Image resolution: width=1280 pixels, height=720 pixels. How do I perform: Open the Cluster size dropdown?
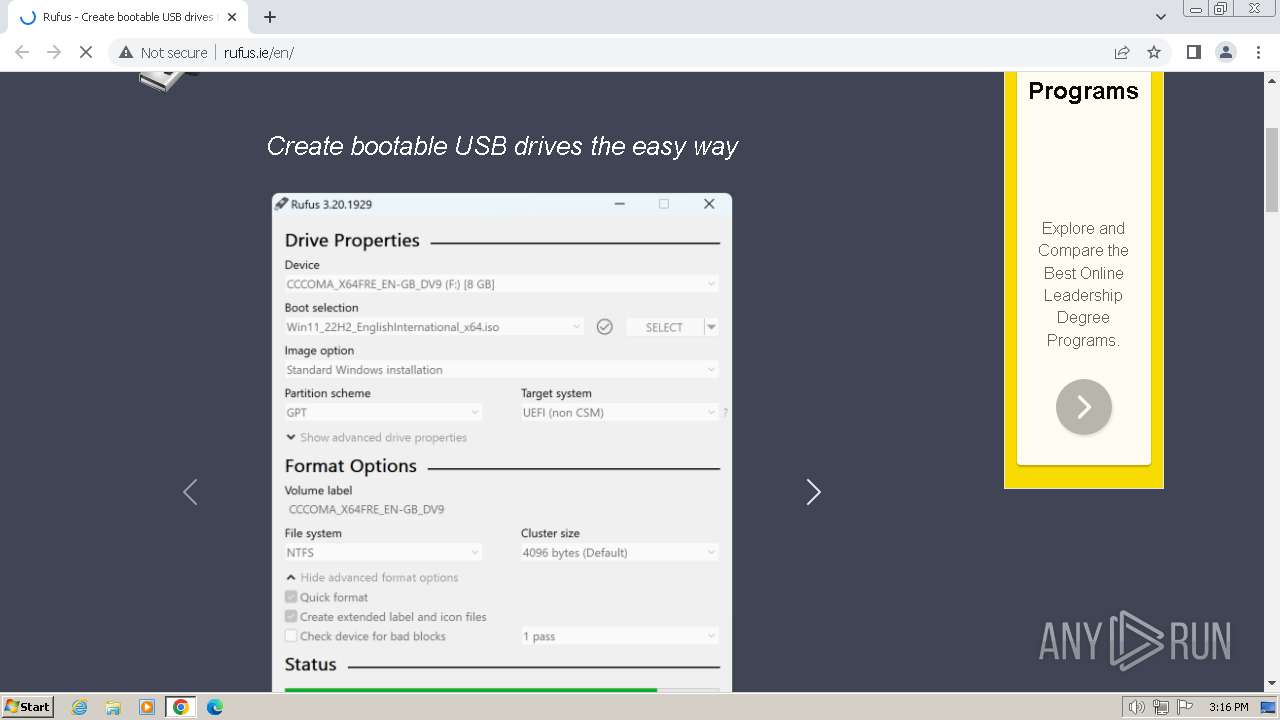[619, 553]
